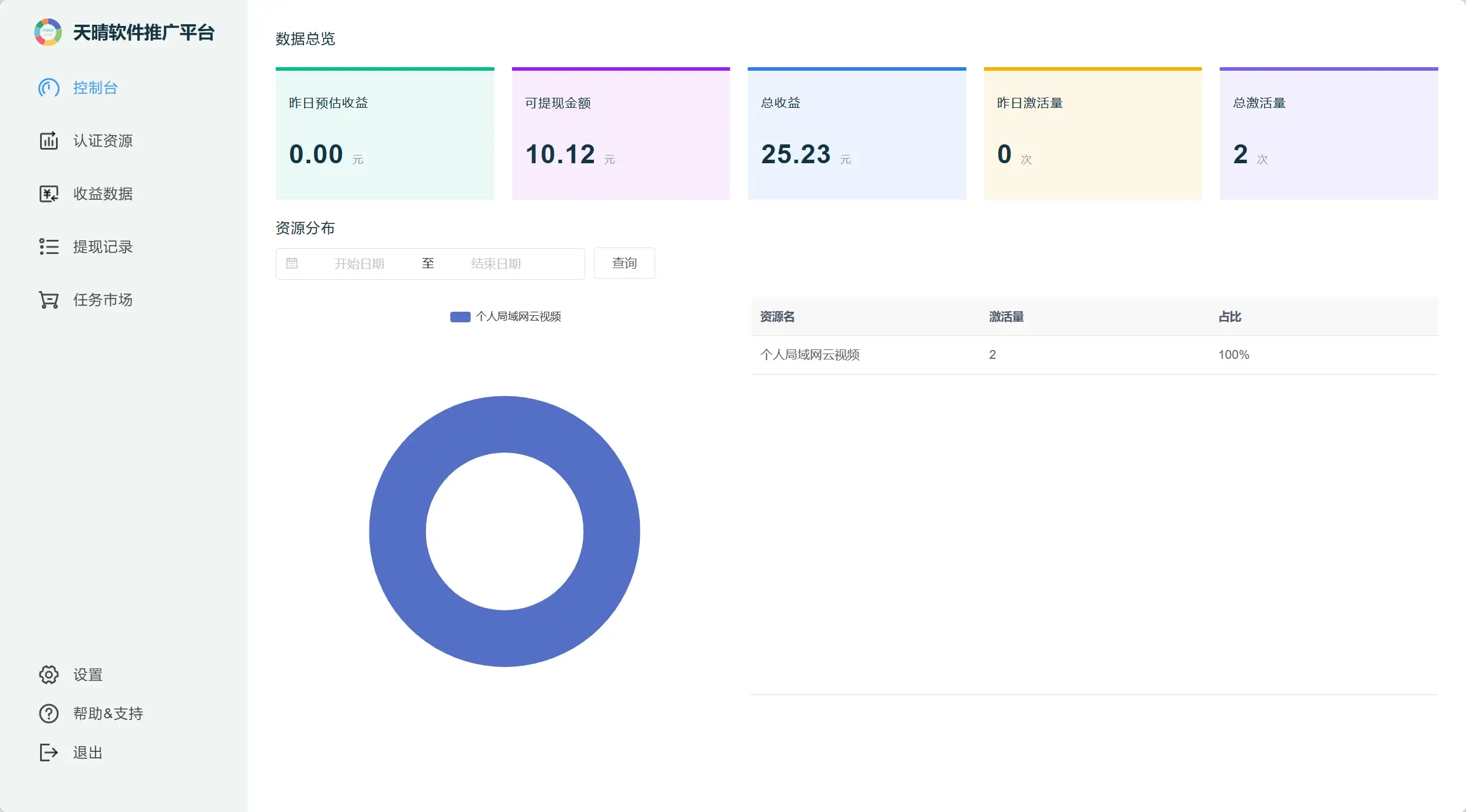Click the 可提现金额 summary card
1466x812 pixels.
[620, 134]
